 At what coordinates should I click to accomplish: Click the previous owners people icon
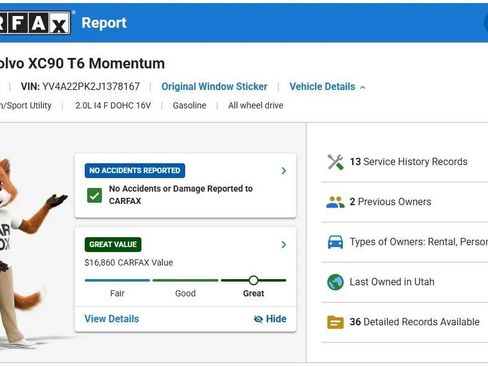point(335,202)
